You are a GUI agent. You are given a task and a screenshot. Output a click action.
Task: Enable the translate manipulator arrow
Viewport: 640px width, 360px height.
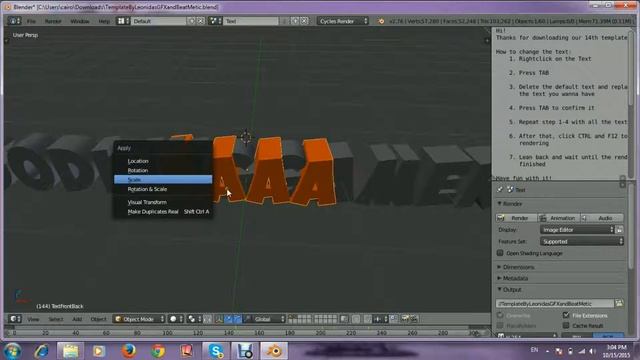coord(229,319)
